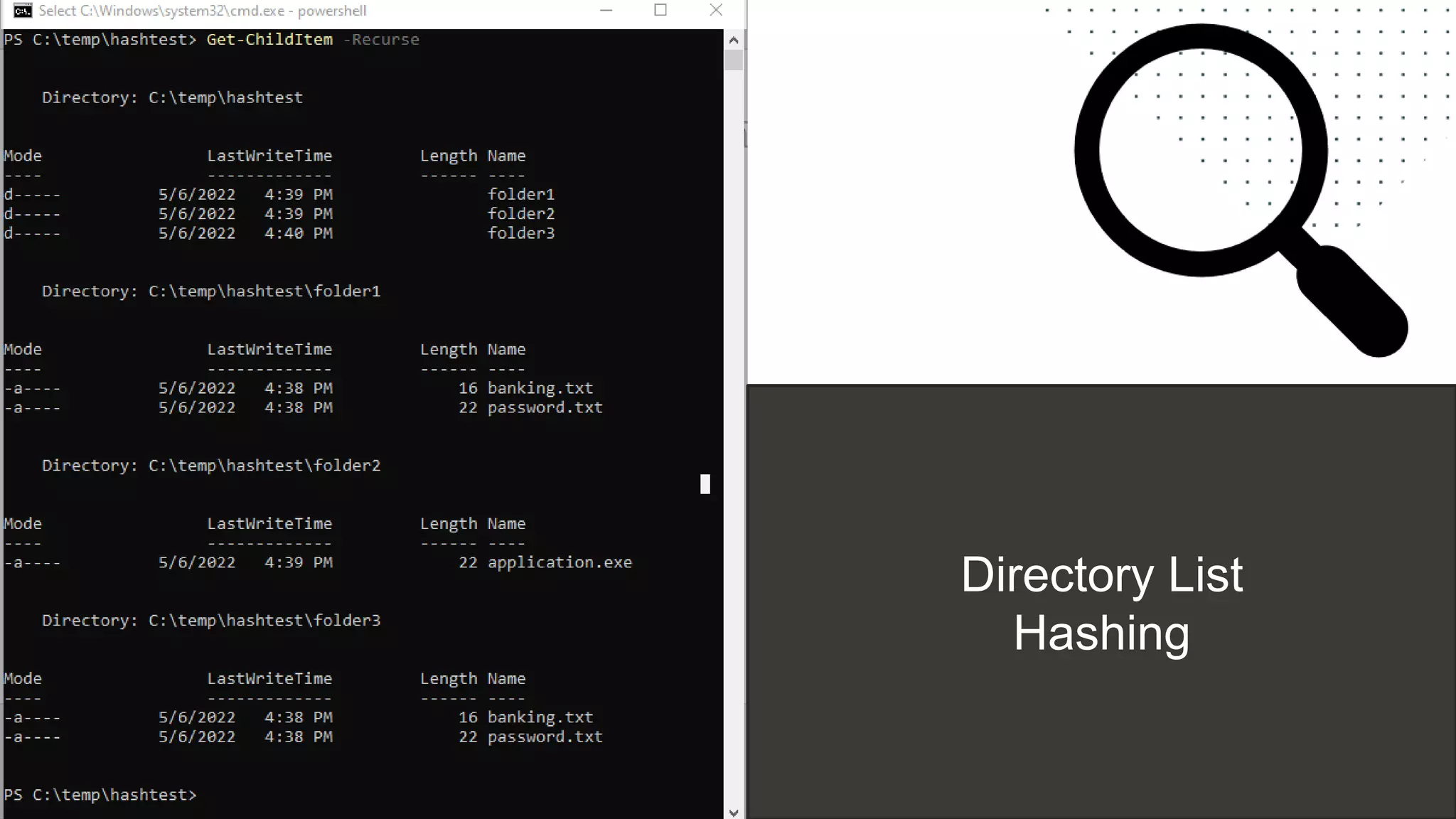
Task: Click the magnifying glass handle
Action: click(x=1352, y=301)
